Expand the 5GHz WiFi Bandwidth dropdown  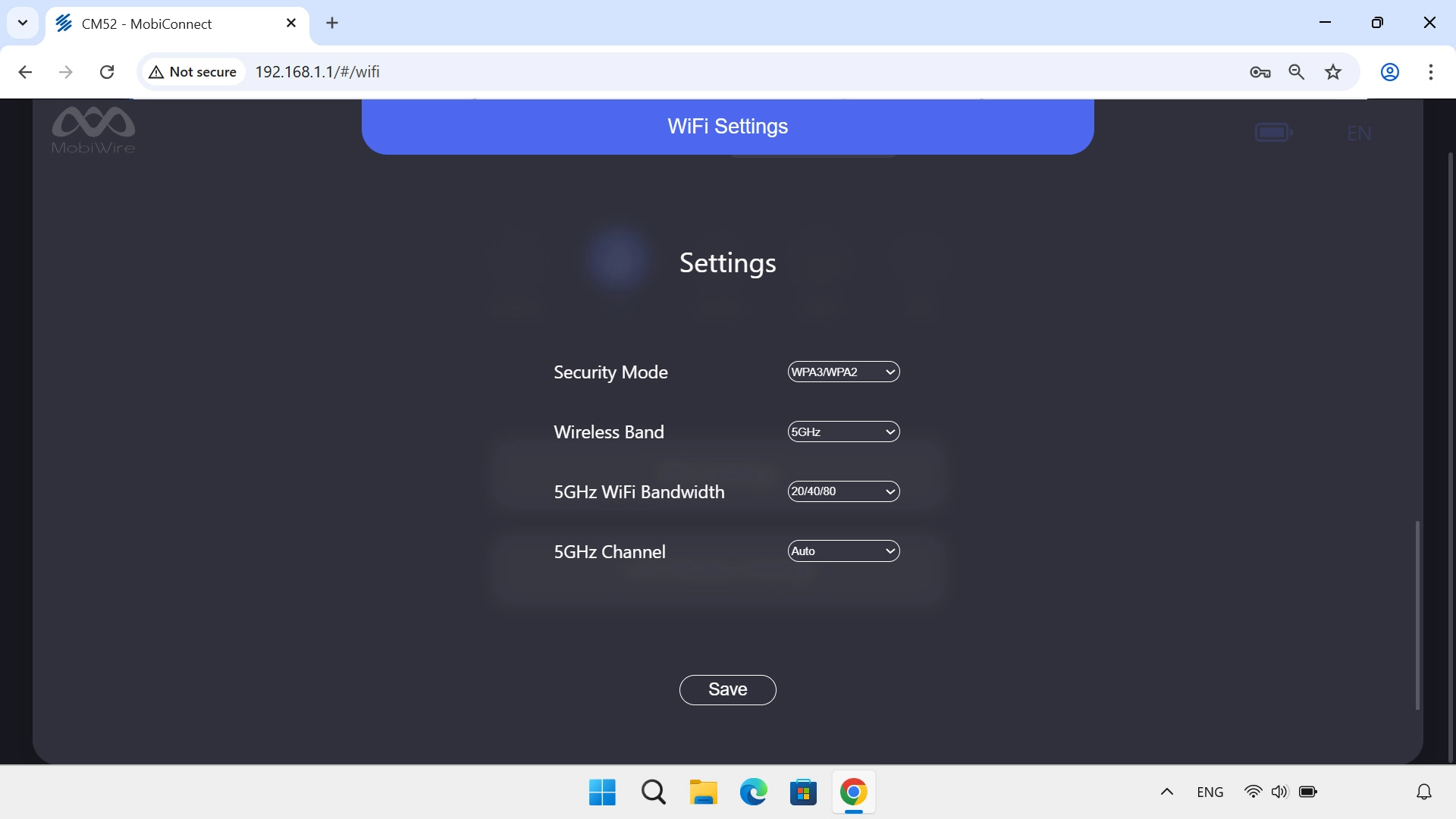tap(843, 491)
